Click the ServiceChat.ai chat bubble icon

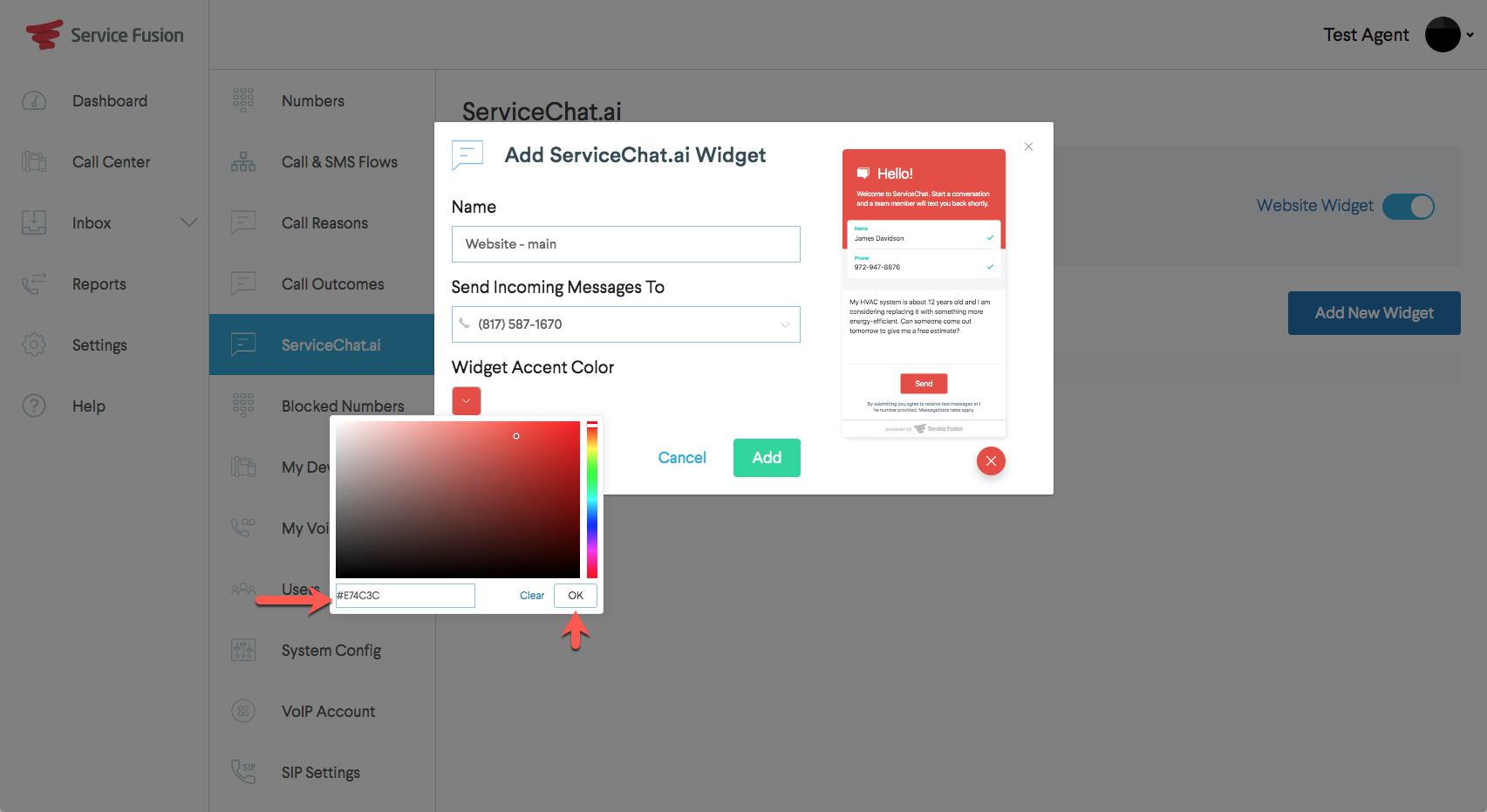(243, 345)
